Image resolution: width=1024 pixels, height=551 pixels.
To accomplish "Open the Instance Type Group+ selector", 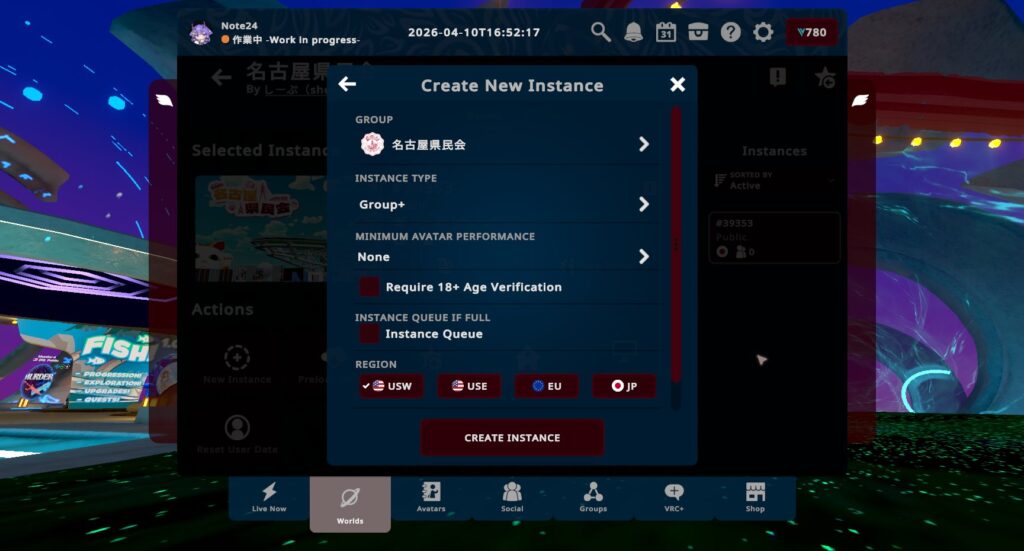I will 643,205.
